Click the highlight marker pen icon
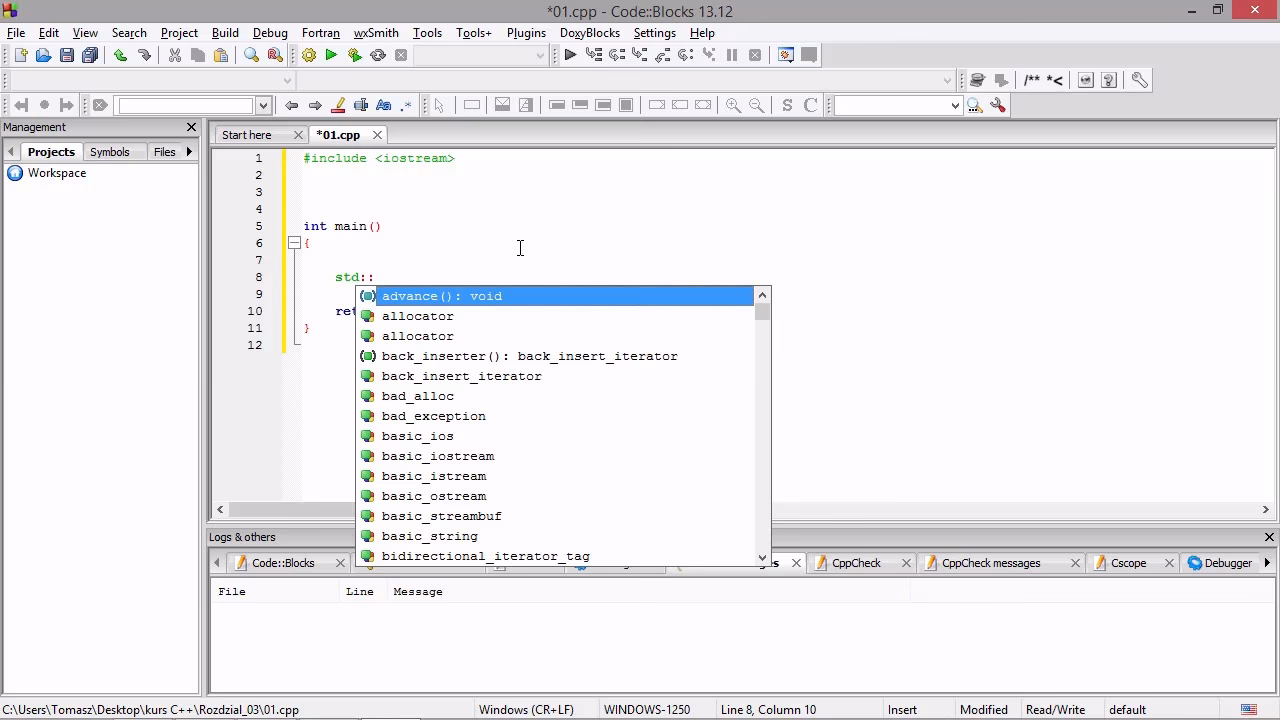1280x720 pixels. pyautogui.click(x=338, y=105)
